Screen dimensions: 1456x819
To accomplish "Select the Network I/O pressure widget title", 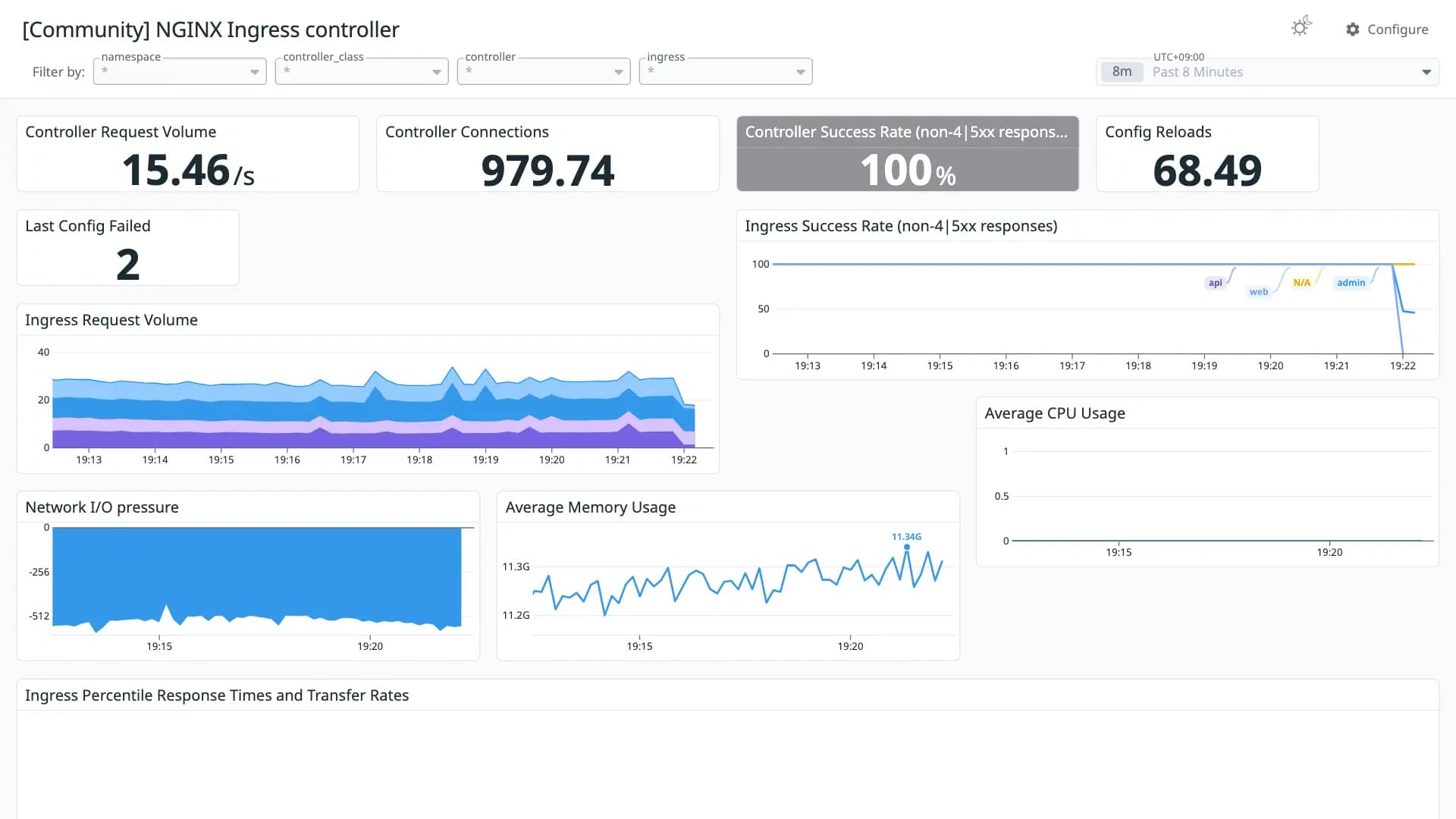I will [x=102, y=507].
